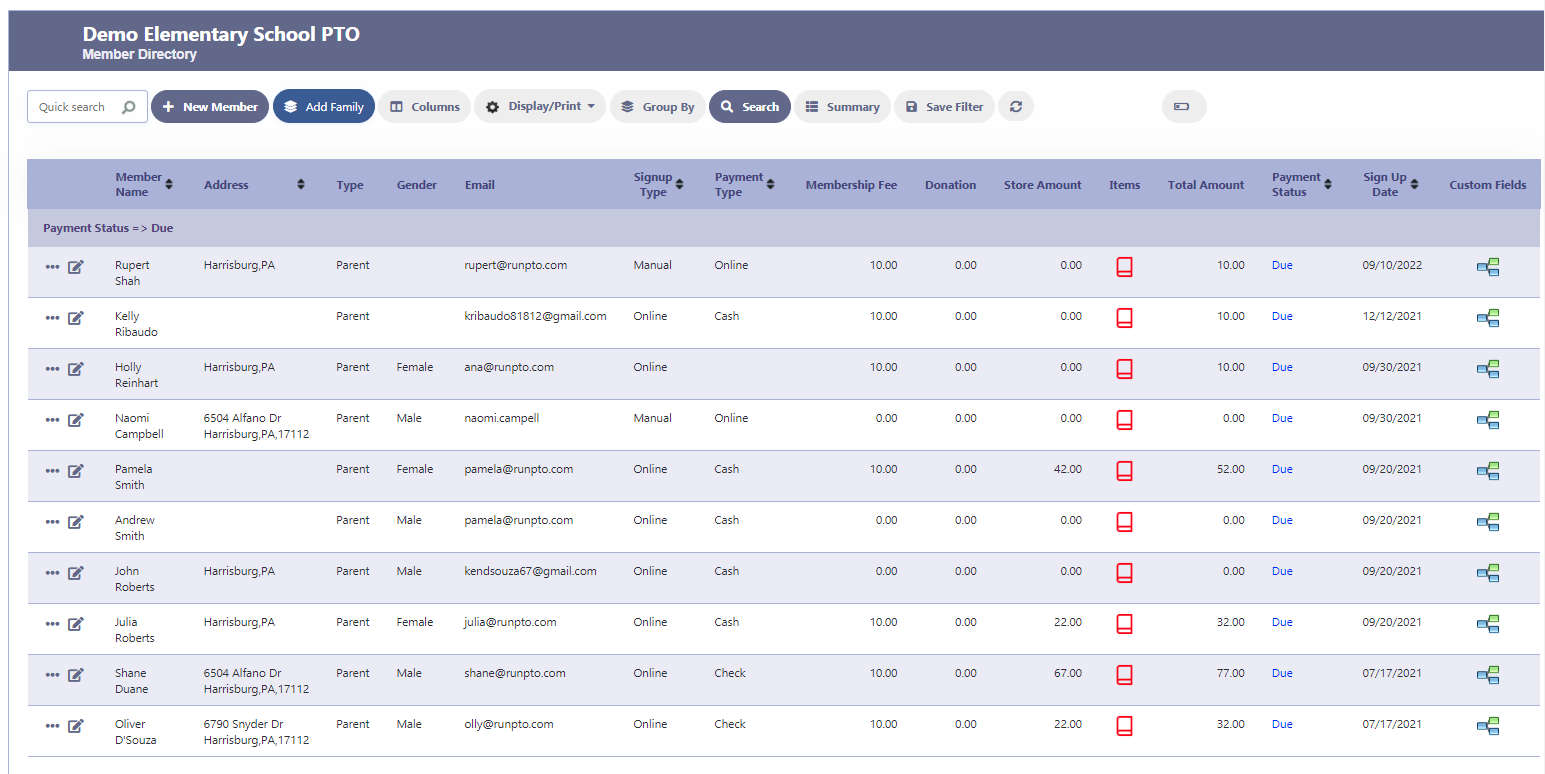The height and width of the screenshot is (774, 1545).
Task: Click total amount 77.00
Action: pyautogui.click(x=1231, y=674)
